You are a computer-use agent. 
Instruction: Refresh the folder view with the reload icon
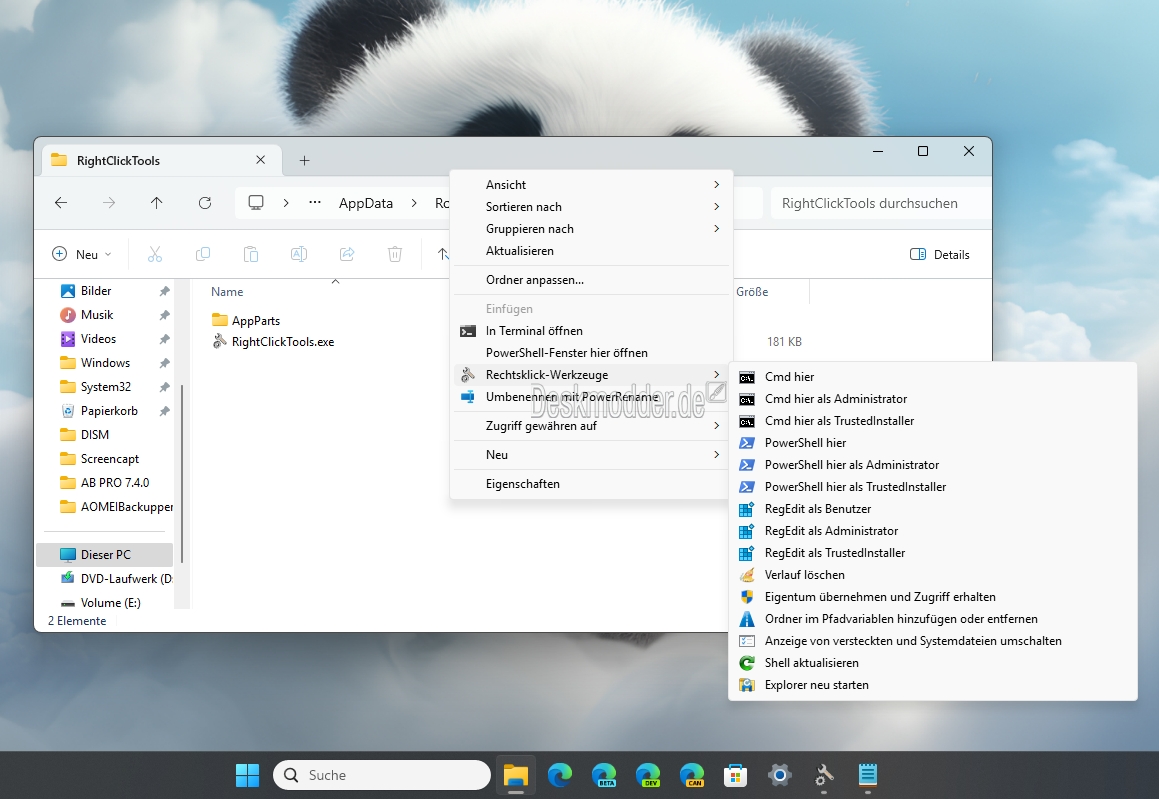[x=205, y=203]
